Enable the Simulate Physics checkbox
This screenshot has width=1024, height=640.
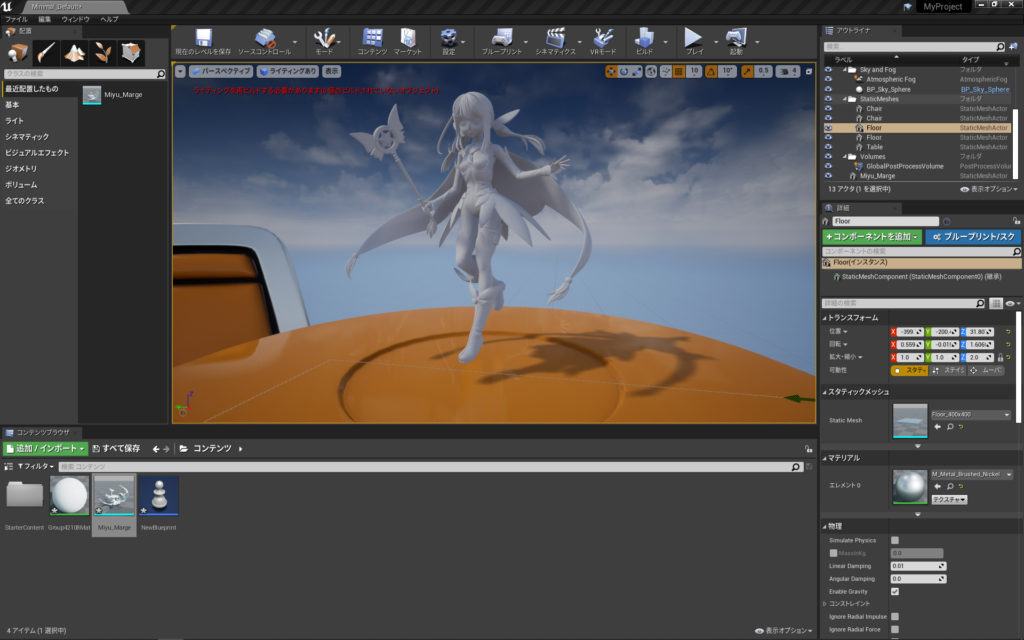[895, 539]
